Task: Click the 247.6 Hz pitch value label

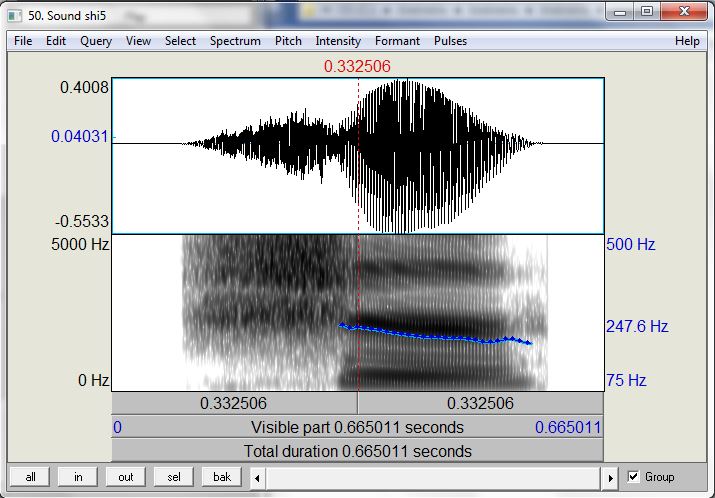Action: tap(637, 327)
